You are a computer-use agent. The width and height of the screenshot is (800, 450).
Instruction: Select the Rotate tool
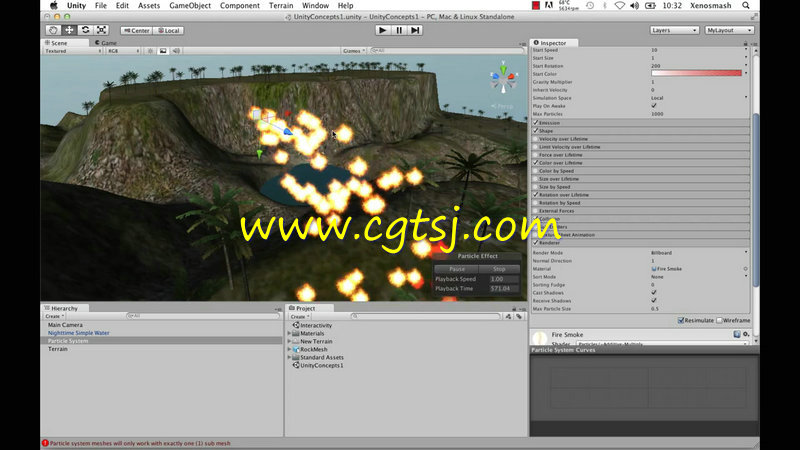85,30
